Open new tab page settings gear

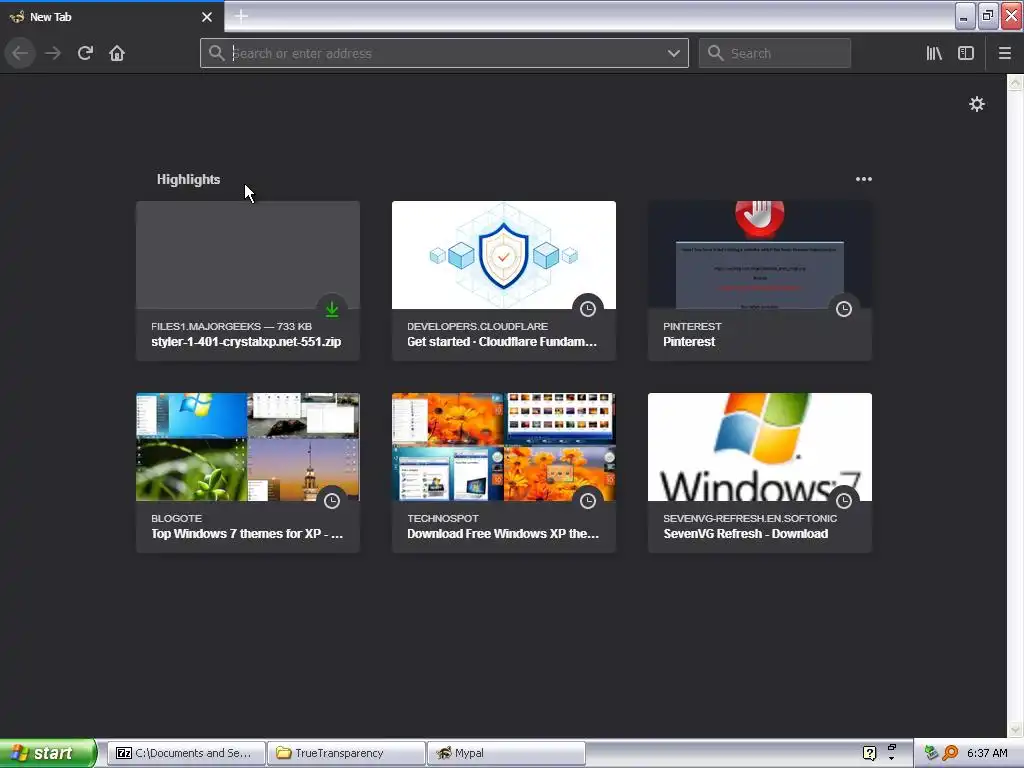point(976,104)
